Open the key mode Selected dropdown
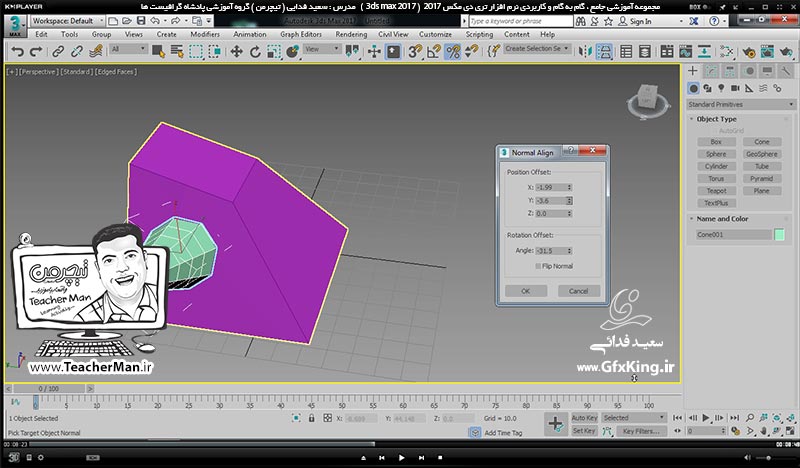This screenshot has width=800, height=468. 634,417
